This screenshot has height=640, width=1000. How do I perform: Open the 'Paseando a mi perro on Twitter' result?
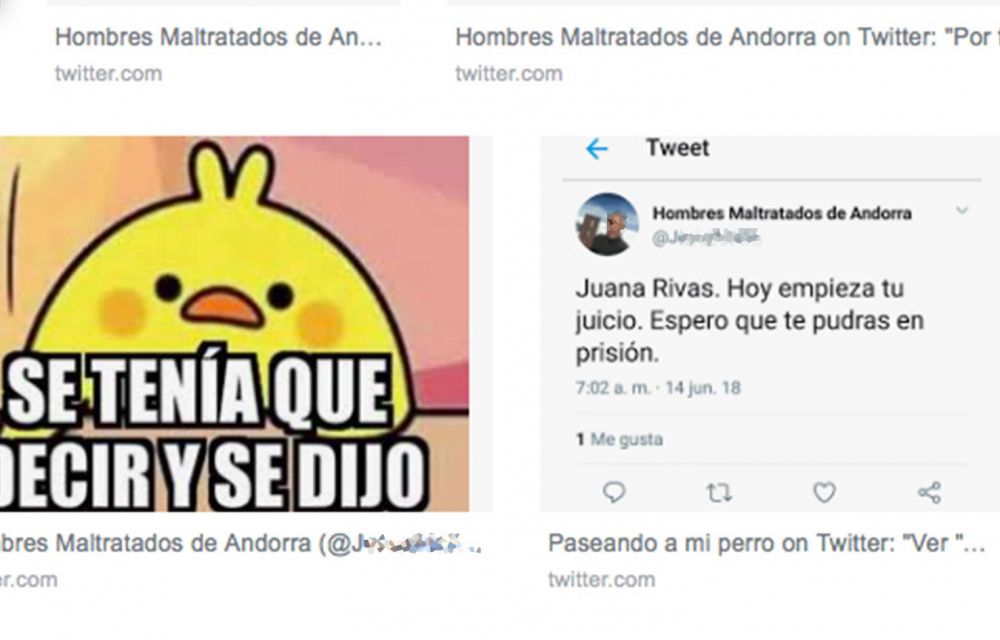coord(766,543)
